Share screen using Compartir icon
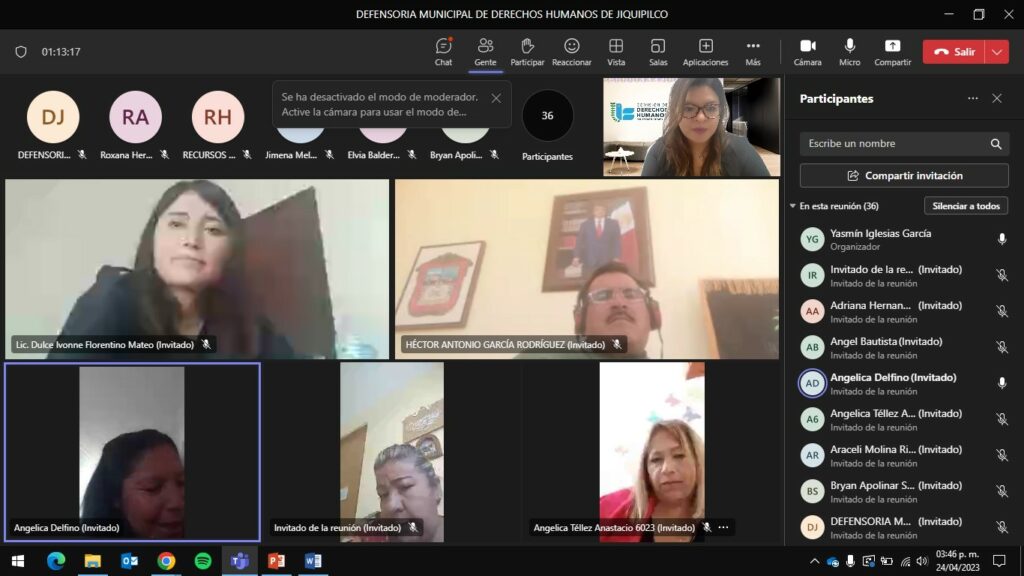The image size is (1024, 576). click(892, 51)
